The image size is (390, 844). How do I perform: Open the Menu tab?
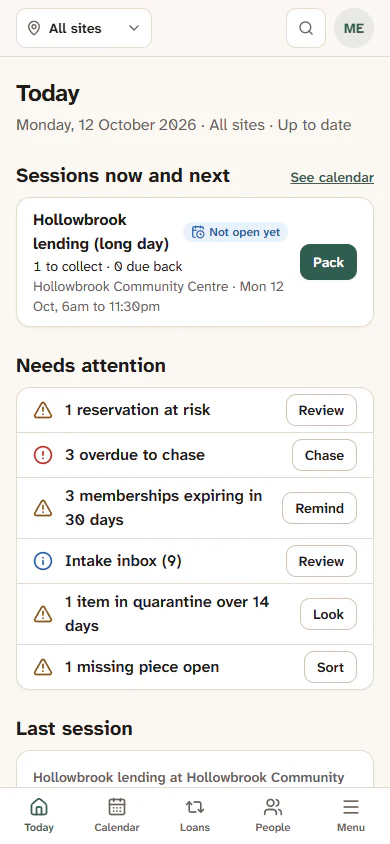(x=351, y=815)
